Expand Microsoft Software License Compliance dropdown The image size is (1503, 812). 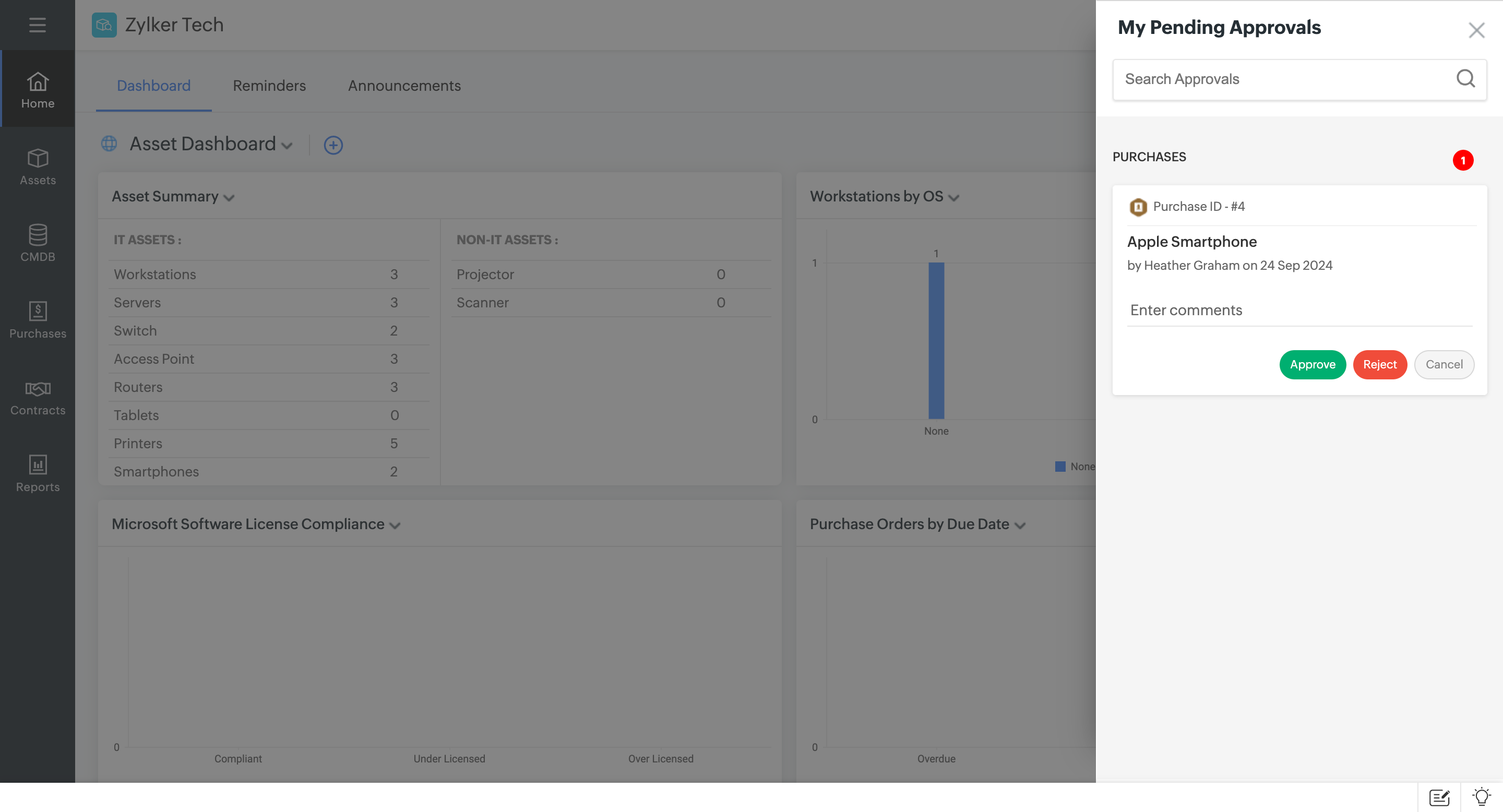(x=395, y=526)
